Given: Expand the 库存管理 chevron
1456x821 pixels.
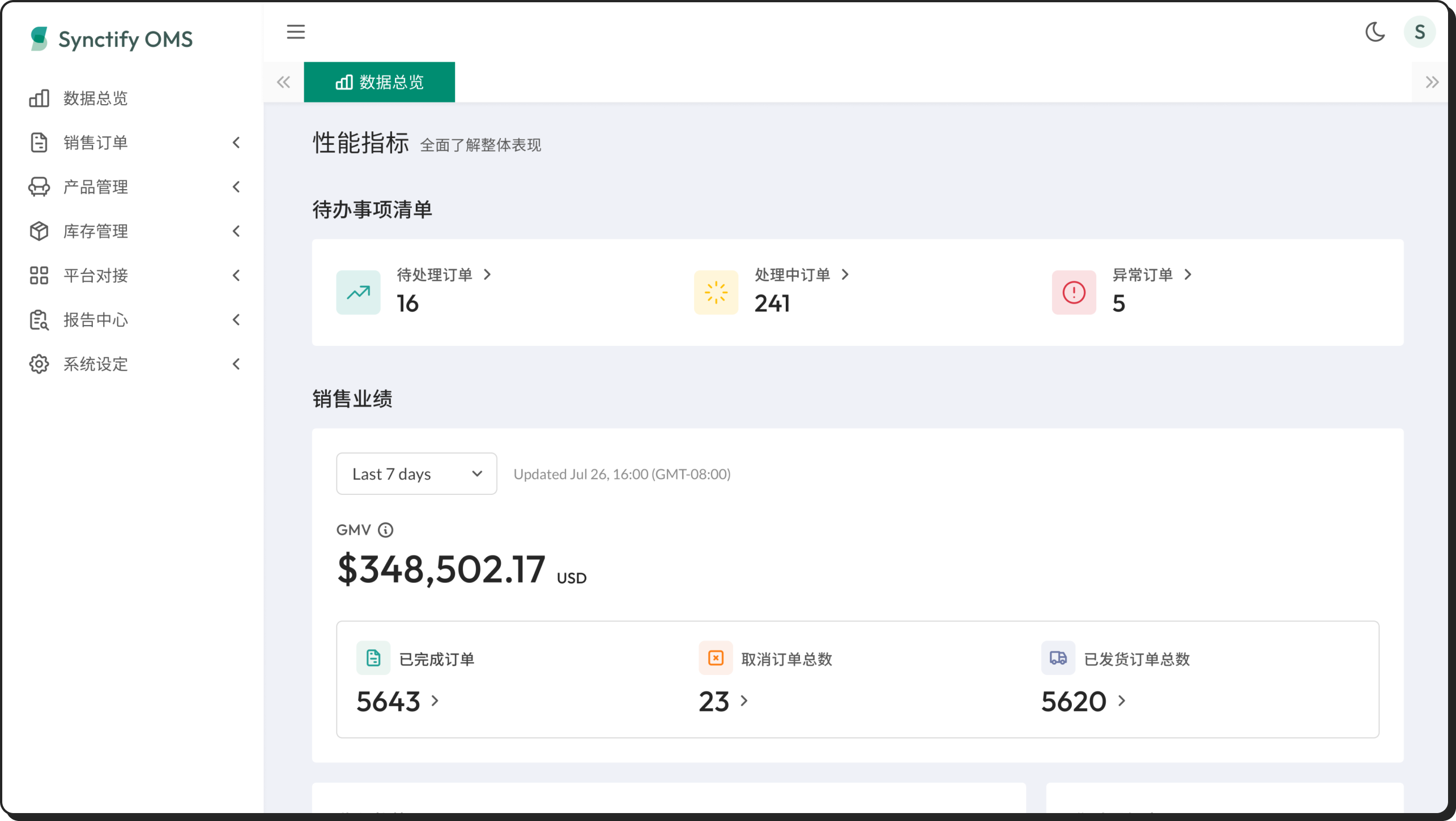Looking at the screenshot, I should pyautogui.click(x=236, y=231).
